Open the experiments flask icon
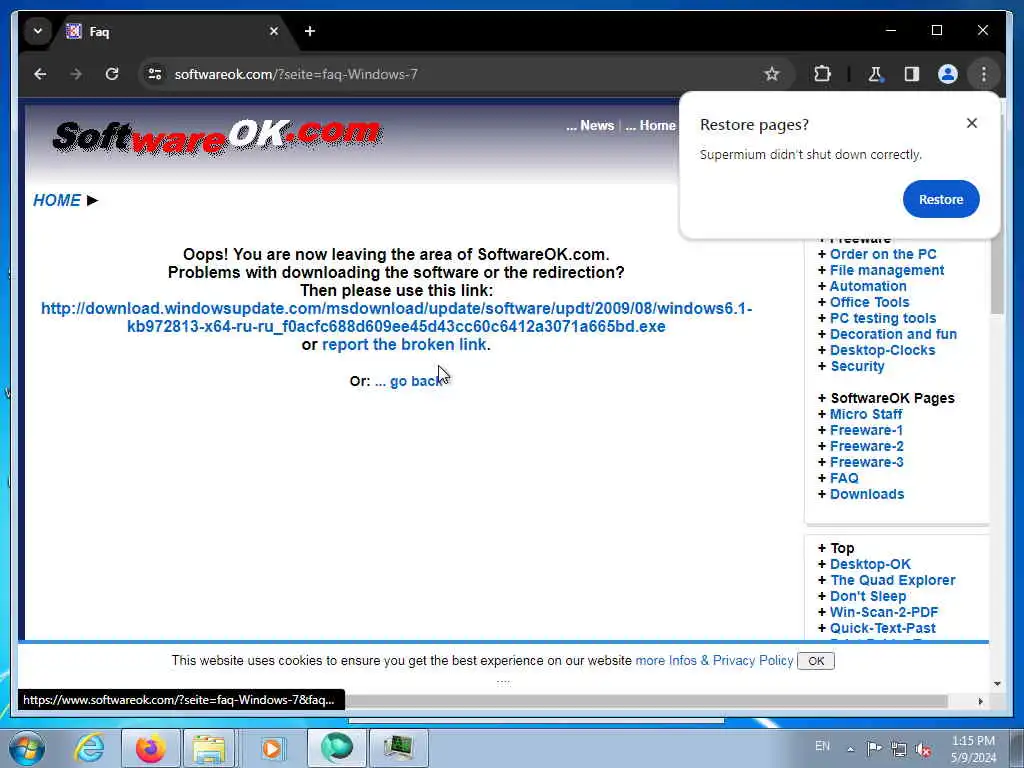Viewport: 1024px width, 768px height. [x=875, y=74]
